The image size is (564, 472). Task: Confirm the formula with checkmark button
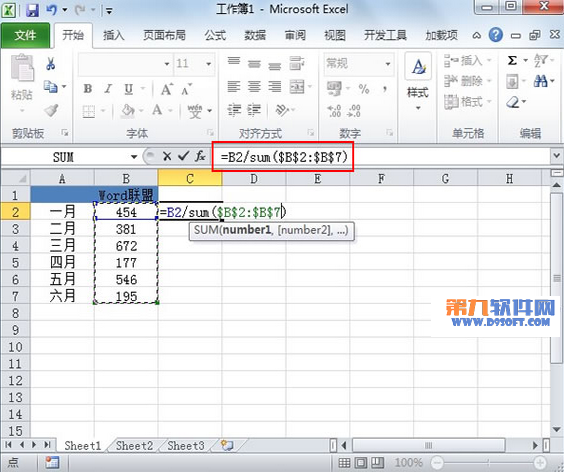184,156
